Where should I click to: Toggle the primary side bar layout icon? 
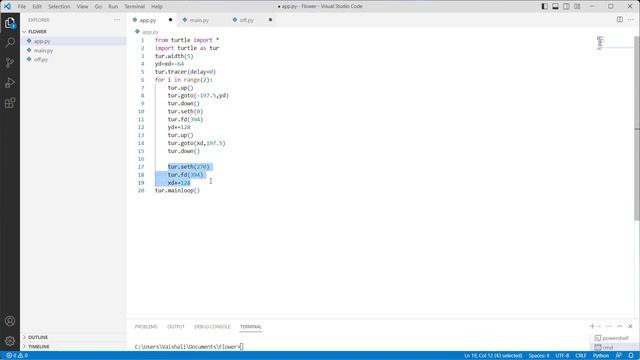[x=544, y=7]
